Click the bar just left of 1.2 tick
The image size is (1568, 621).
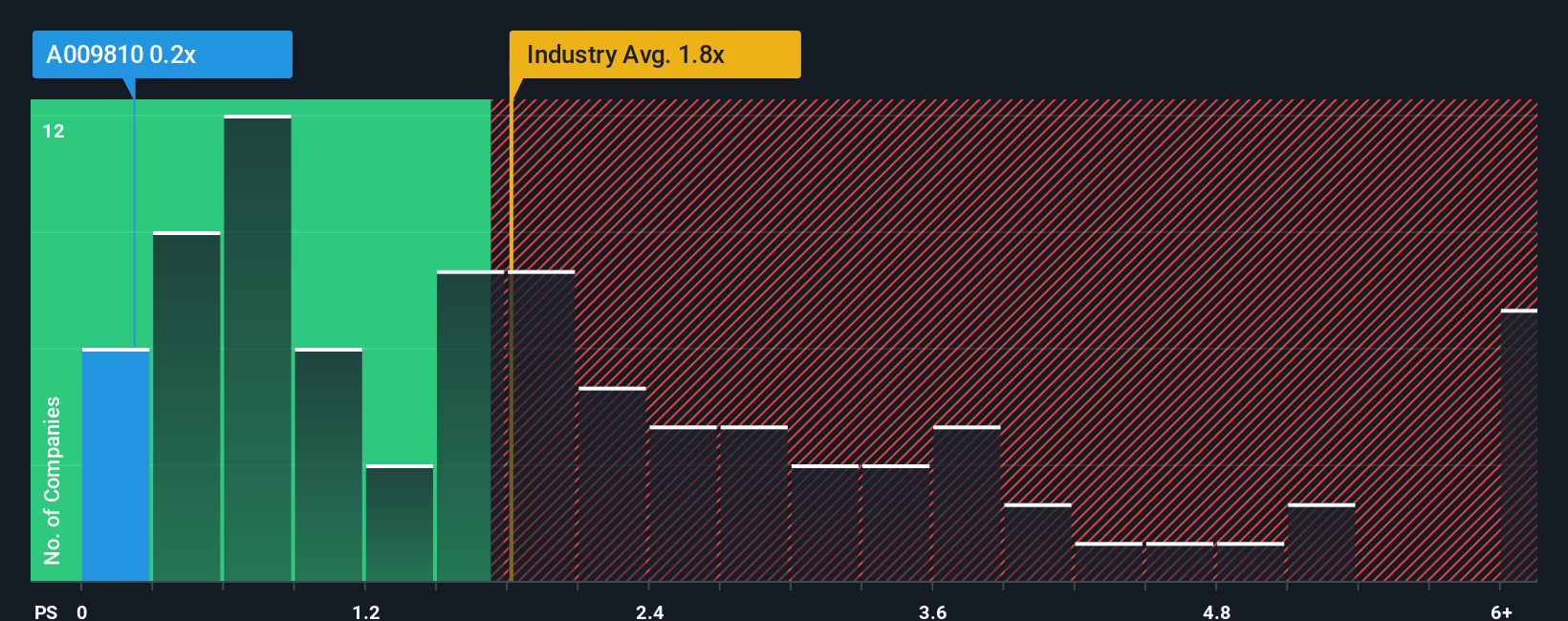coord(328,464)
